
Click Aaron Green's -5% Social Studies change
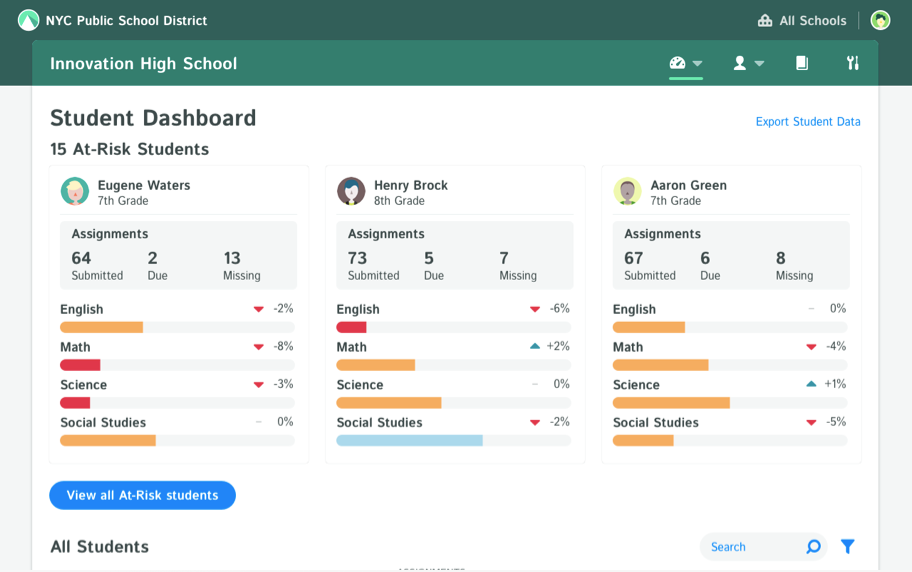836,422
